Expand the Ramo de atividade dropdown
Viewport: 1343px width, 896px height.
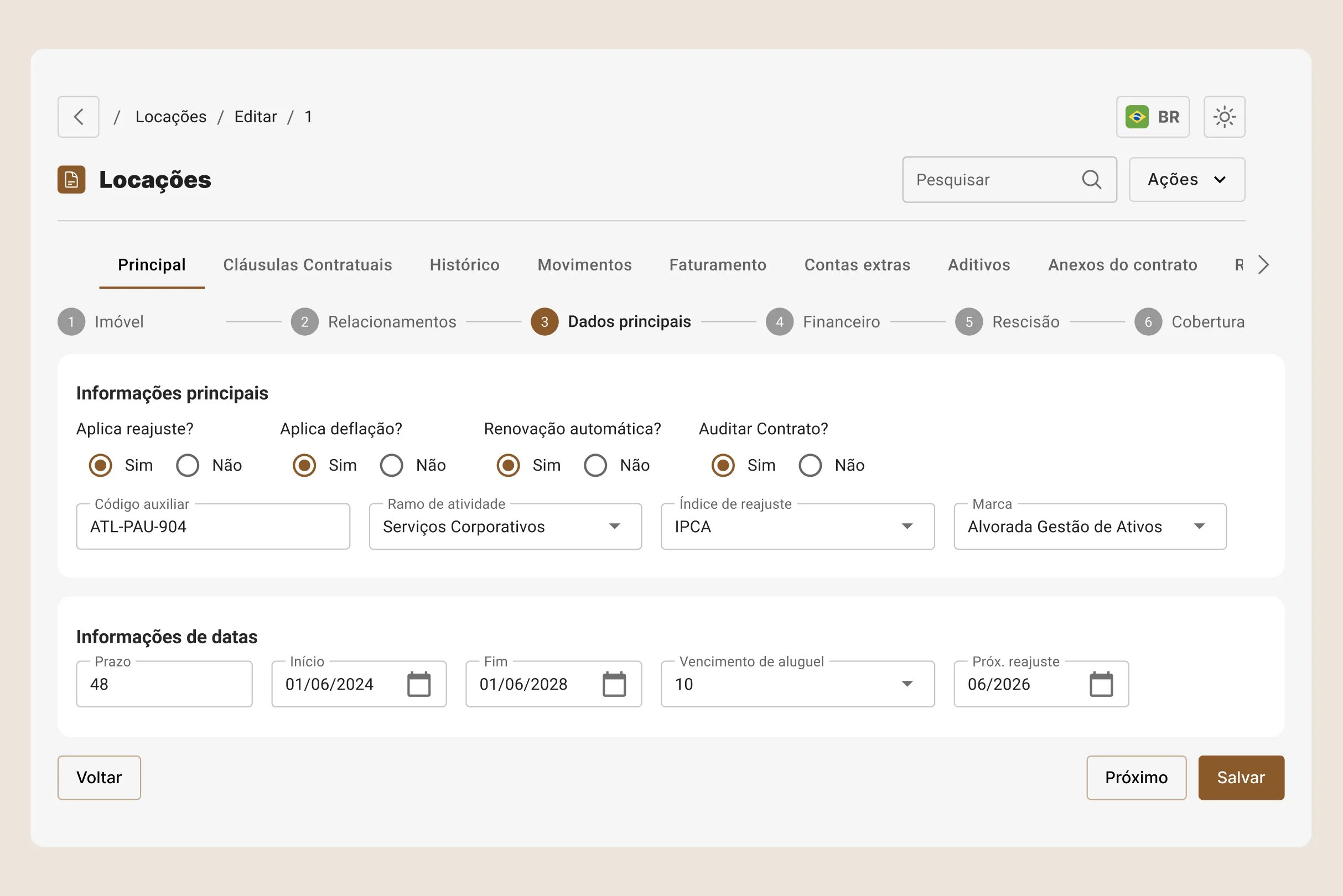click(614, 527)
